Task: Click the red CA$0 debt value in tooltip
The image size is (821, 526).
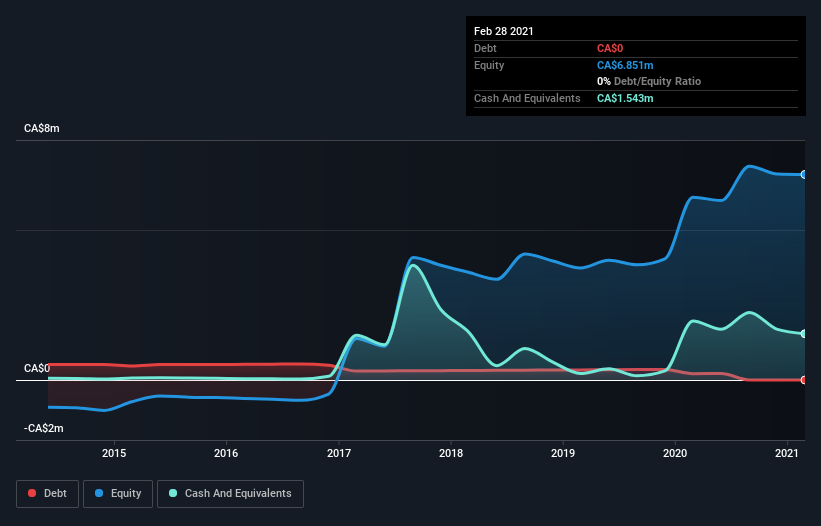Action: click(610, 49)
